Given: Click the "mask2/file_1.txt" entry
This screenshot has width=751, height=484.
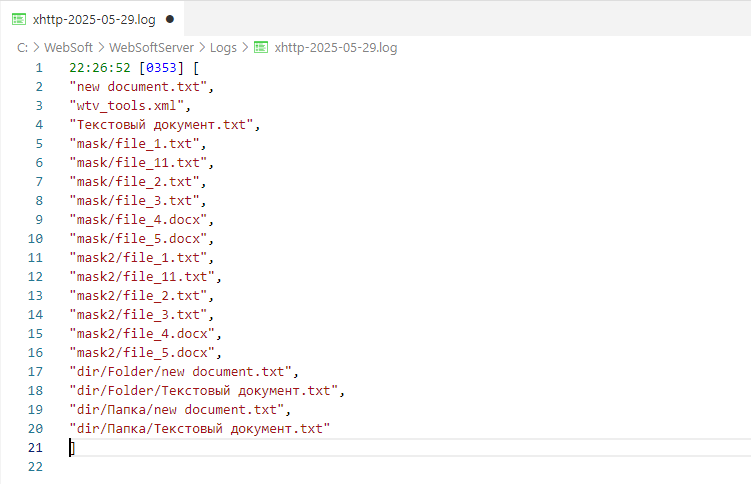Looking at the screenshot, I should tap(138, 258).
